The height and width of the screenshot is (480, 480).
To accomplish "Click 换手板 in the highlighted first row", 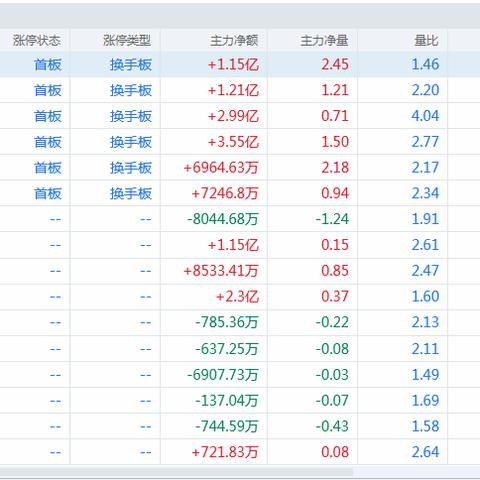I will pyautogui.click(x=131, y=65).
